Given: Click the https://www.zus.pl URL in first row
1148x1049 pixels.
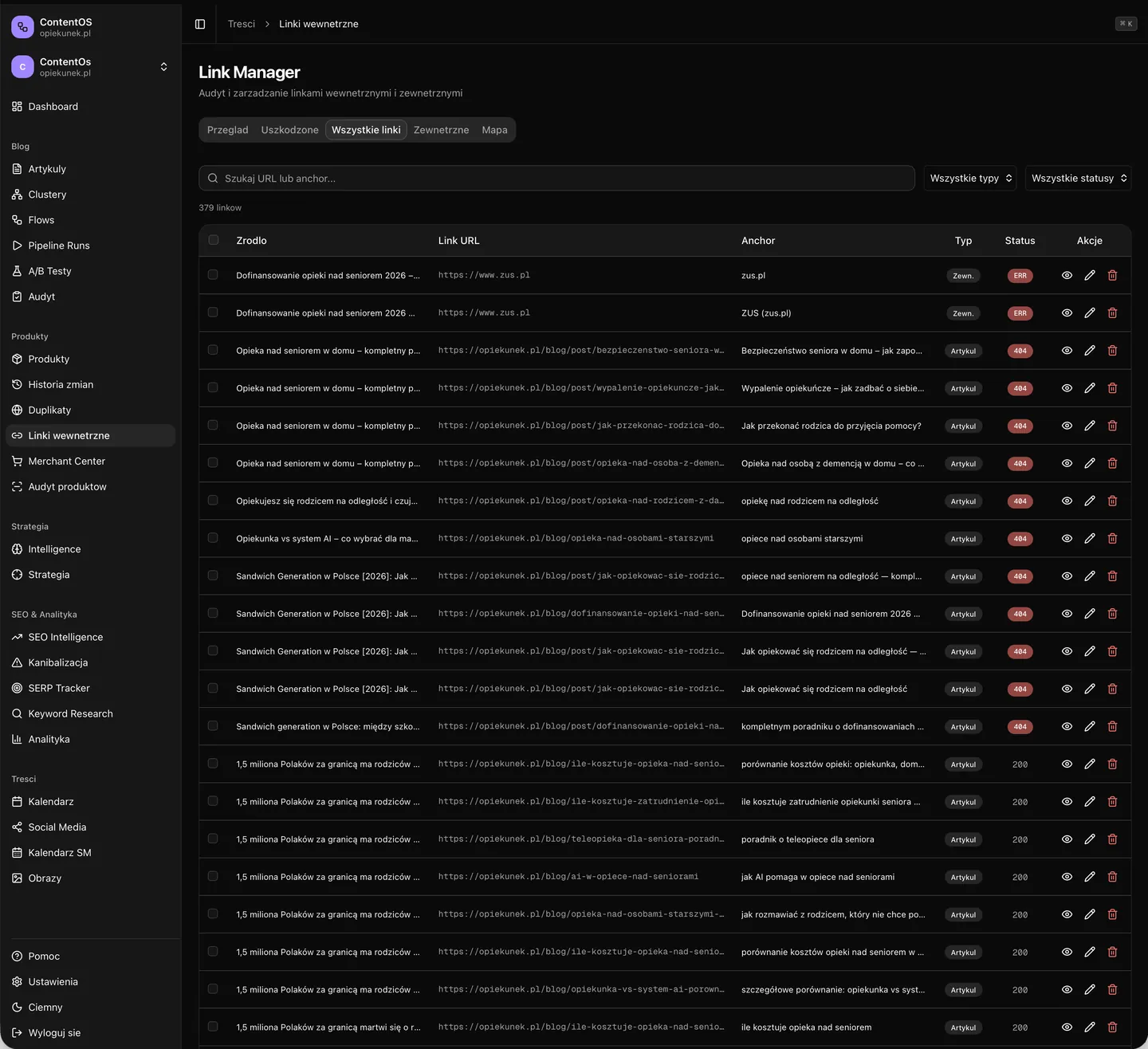Looking at the screenshot, I should [x=484, y=275].
